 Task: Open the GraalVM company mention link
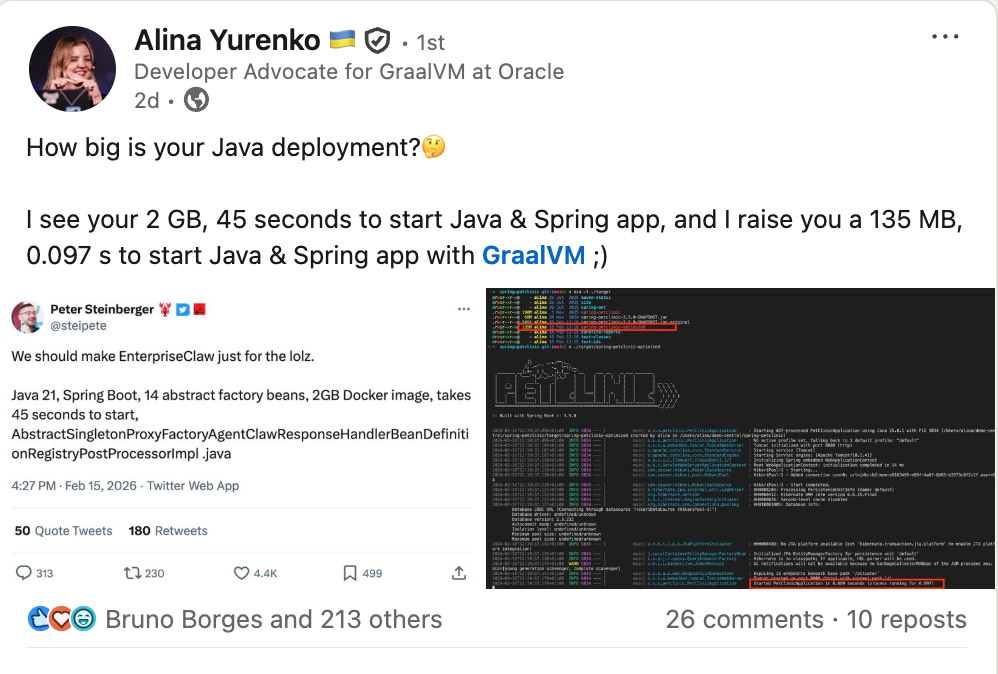(x=533, y=255)
